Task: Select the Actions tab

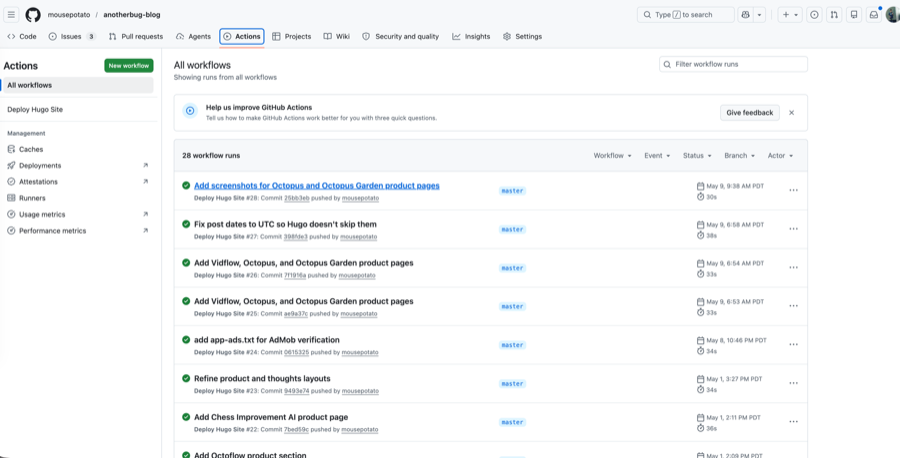Action: coord(242,36)
